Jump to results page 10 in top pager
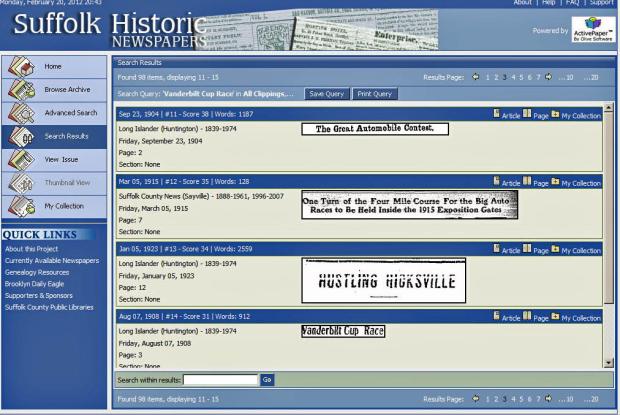Screen dimensions: 620x415 pyautogui.click(x=566, y=77)
